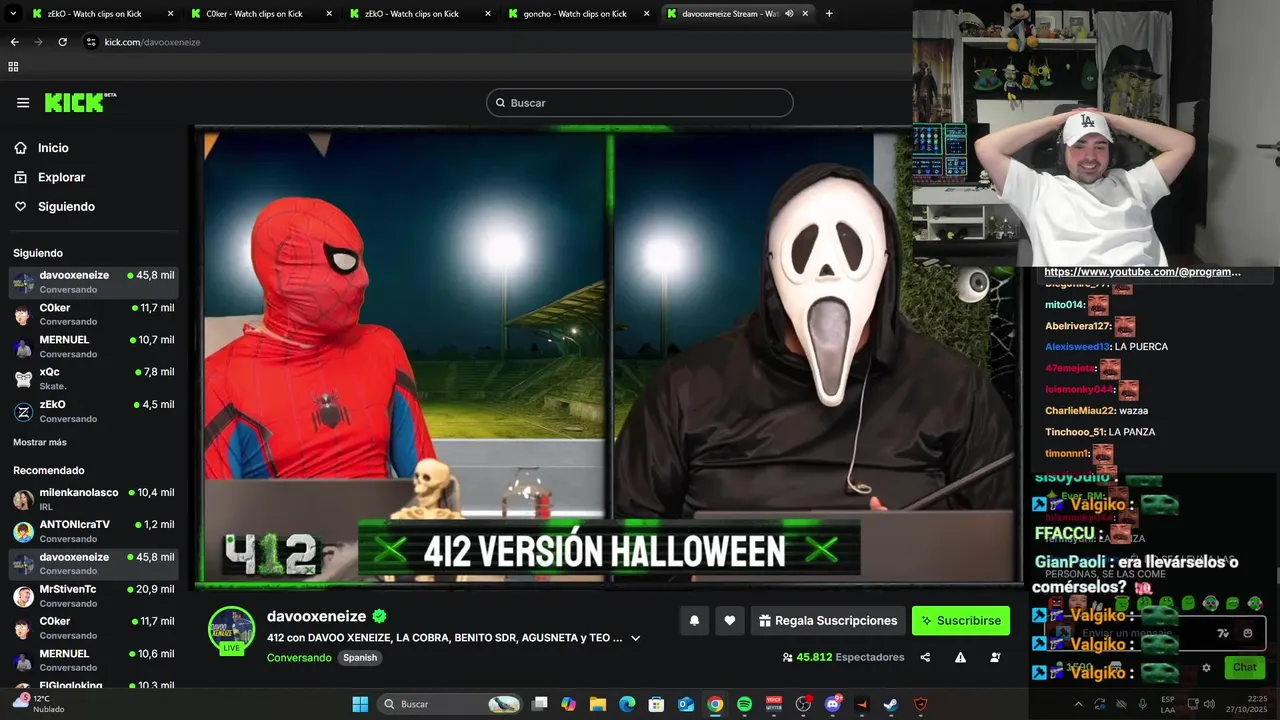Open File Explorer from taskbar
This screenshot has width=1280, height=720.
click(x=598, y=704)
